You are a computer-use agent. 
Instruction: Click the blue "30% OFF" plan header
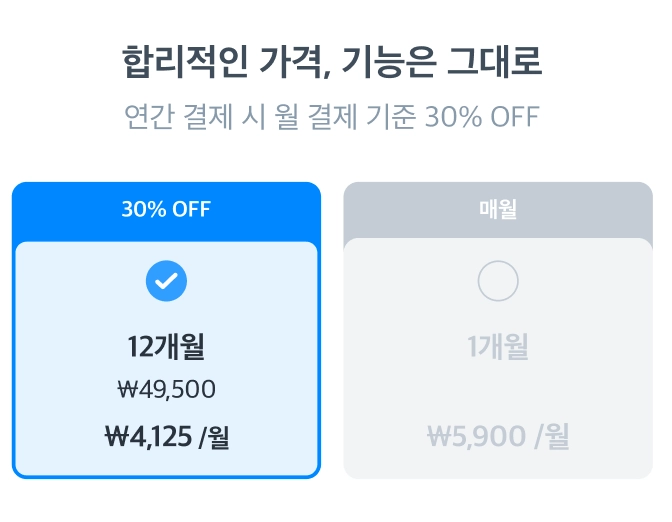166,210
